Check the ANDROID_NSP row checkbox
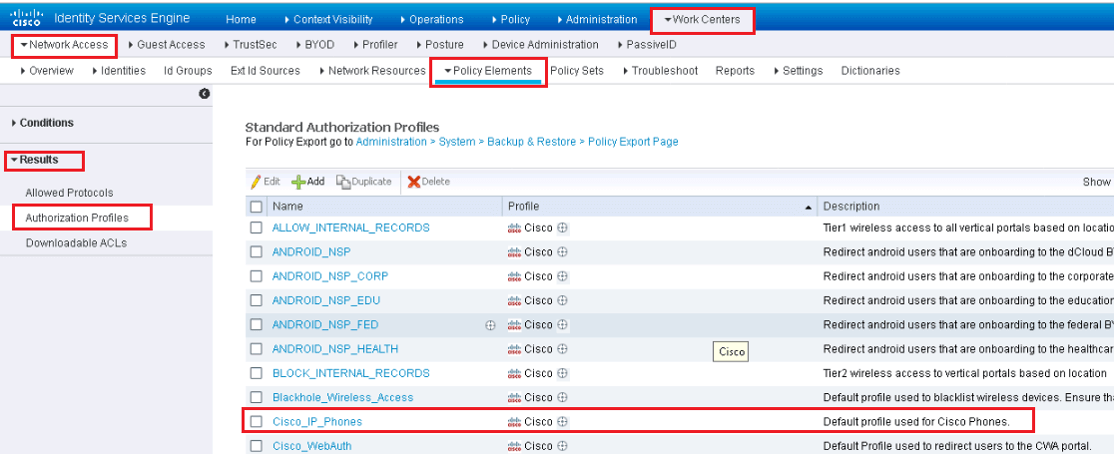1114x454 pixels. [x=256, y=252]
